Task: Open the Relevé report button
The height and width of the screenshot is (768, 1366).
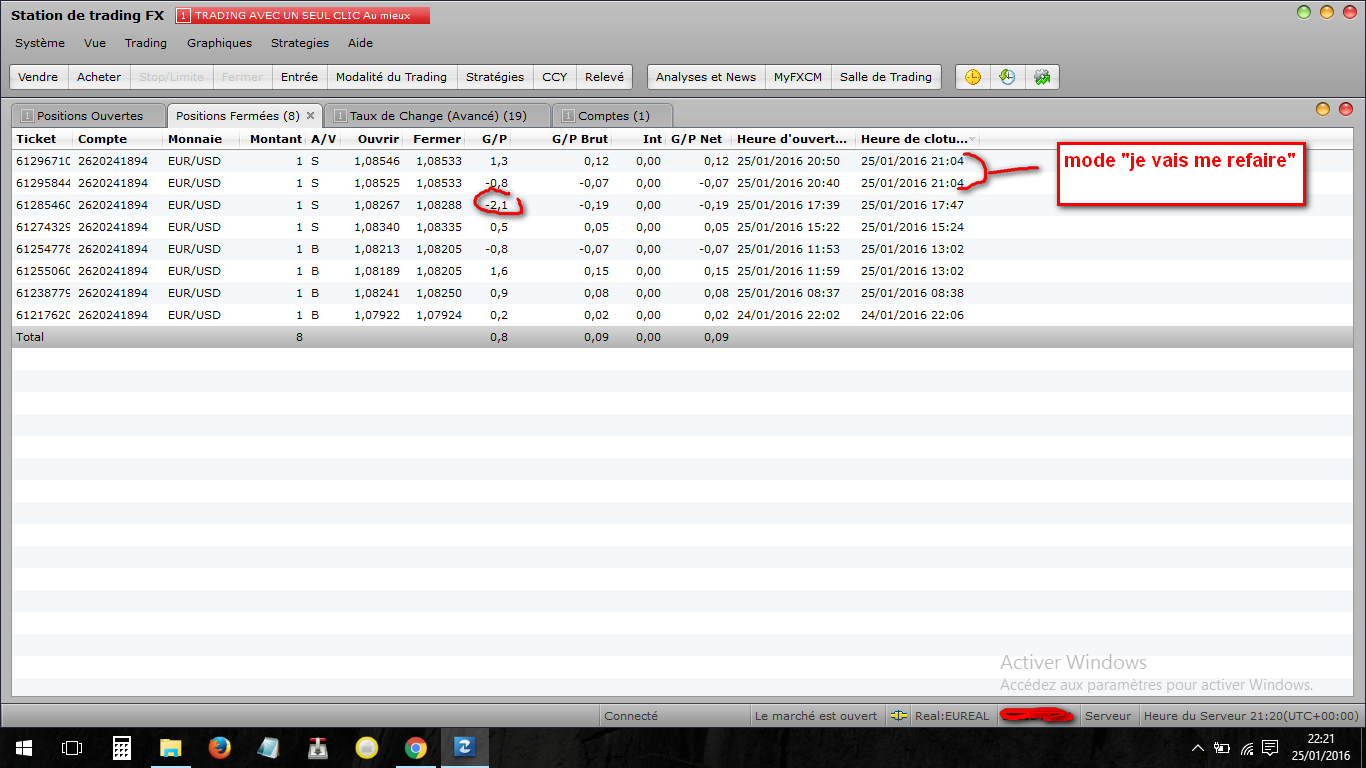Action: [604, 77]
